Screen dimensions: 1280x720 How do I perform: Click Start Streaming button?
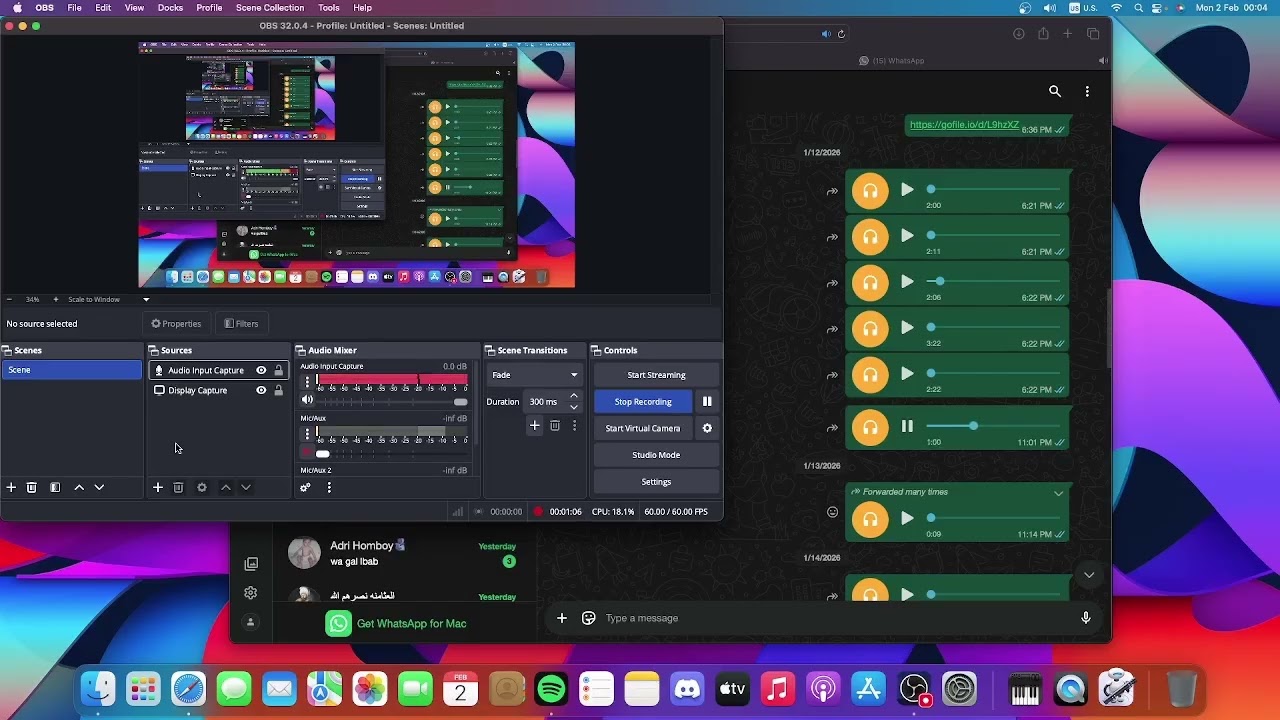(x=656, y=375)
